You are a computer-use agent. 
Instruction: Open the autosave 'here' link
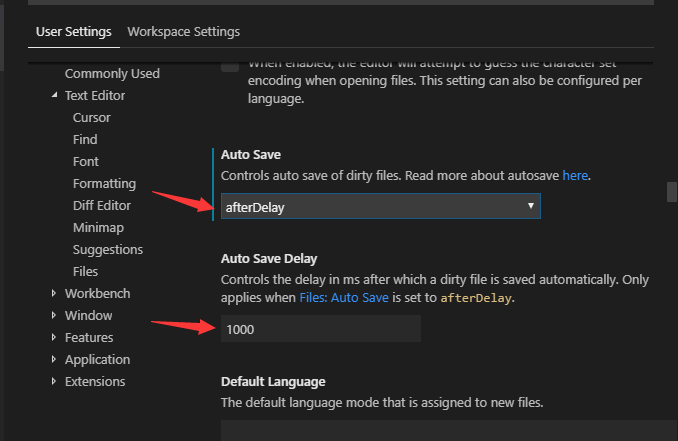point(575,175)
